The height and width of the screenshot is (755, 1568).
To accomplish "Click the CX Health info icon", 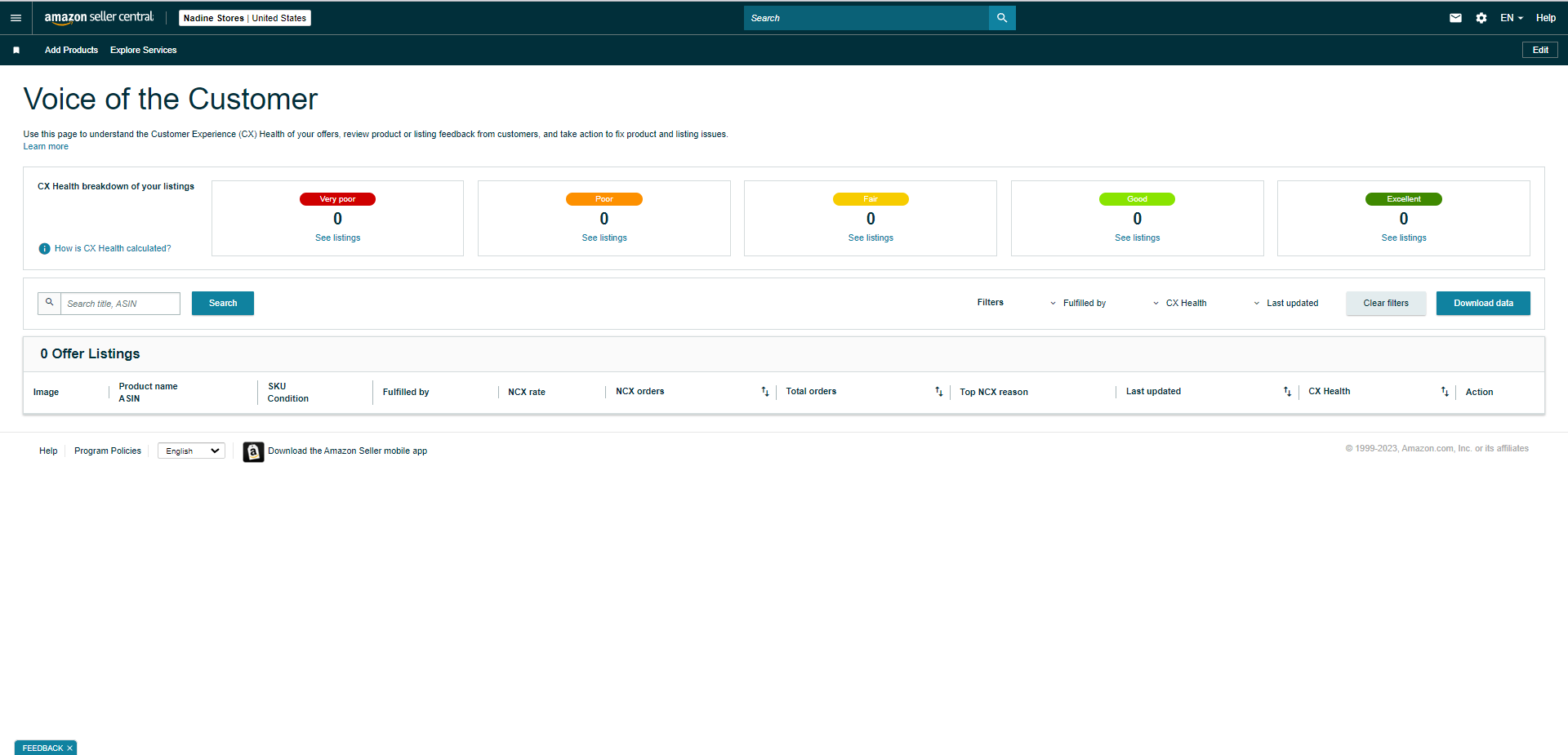I will 44,249.
